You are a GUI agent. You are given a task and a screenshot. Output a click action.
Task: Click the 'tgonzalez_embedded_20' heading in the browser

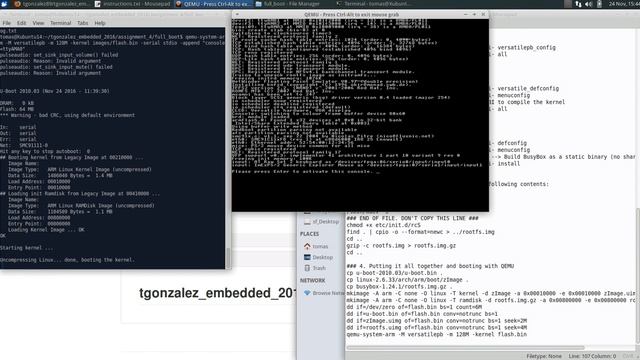pos(218,293)
